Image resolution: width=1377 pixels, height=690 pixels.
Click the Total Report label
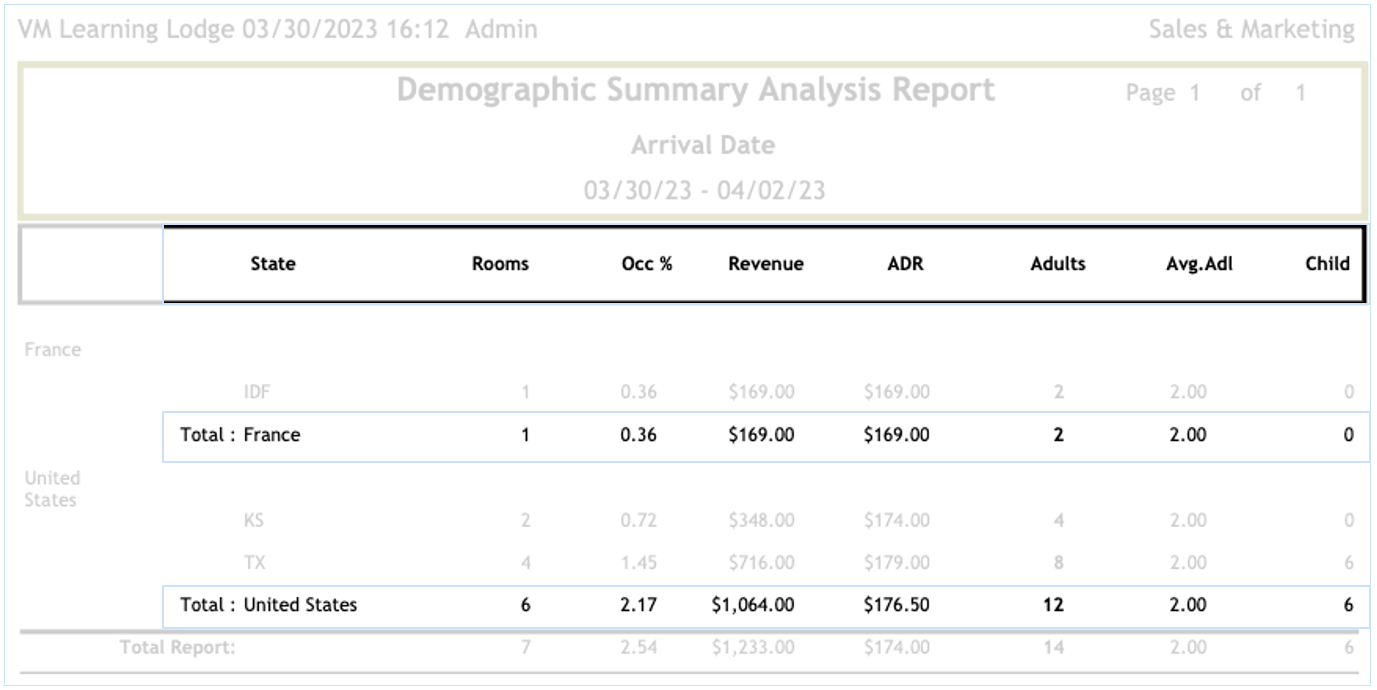177,647
